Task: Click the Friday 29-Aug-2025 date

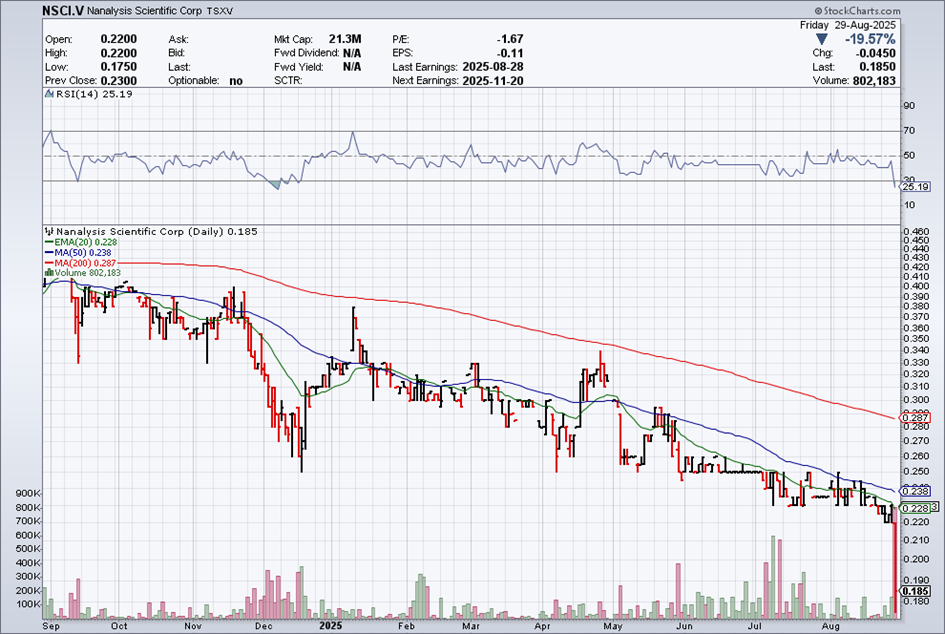Action: pos(847,25)
